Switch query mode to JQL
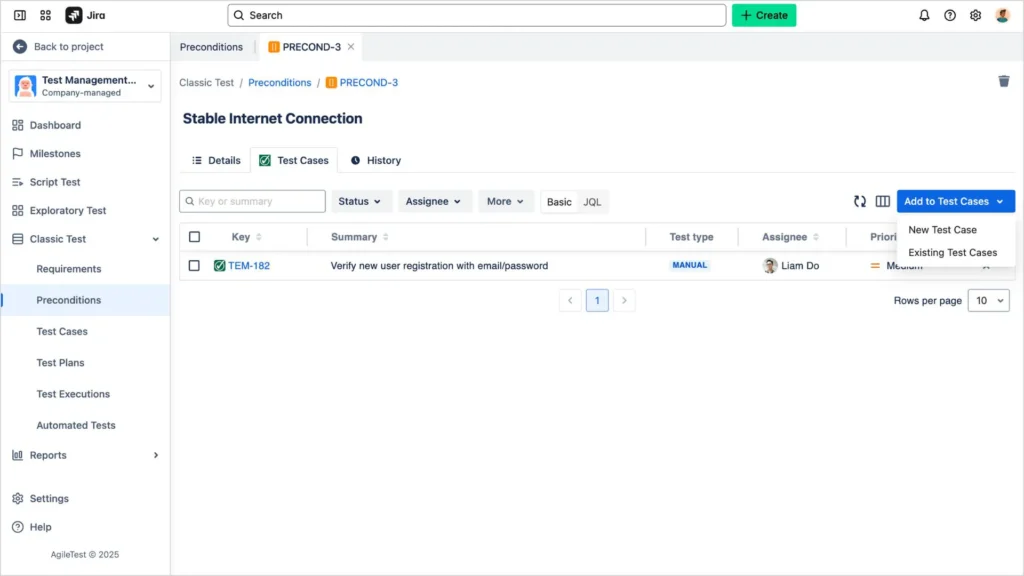The image size is (1024, 576). (592, 202)
